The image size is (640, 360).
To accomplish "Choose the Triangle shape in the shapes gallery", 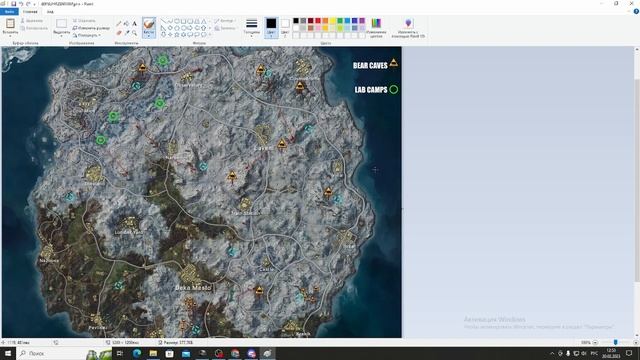I will [x=203, y=21].
